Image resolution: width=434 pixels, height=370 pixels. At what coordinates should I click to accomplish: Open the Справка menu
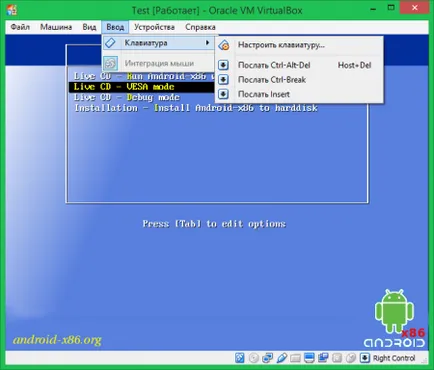pyautogui.click(x=200, y=27)
